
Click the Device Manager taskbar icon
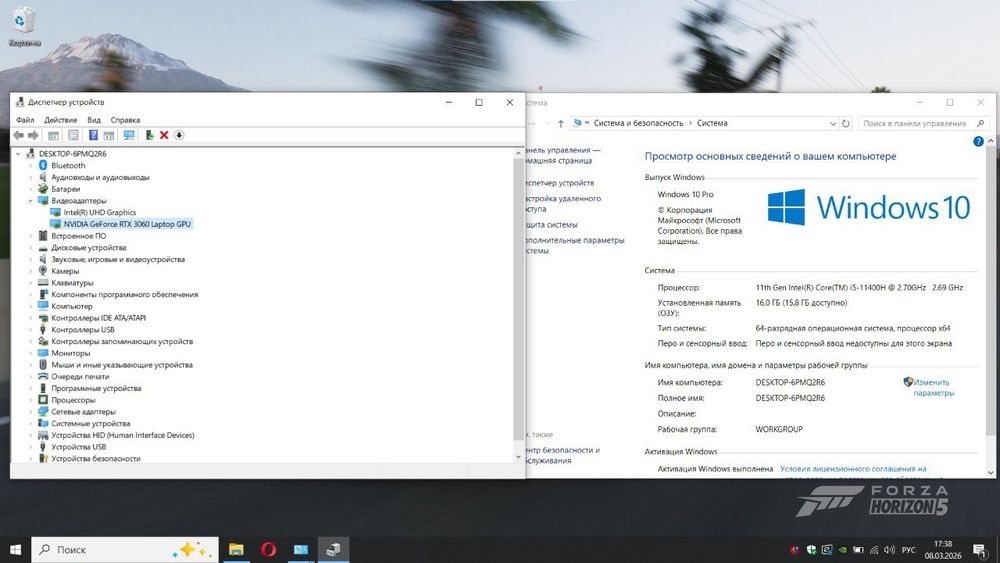coord(333,550)
